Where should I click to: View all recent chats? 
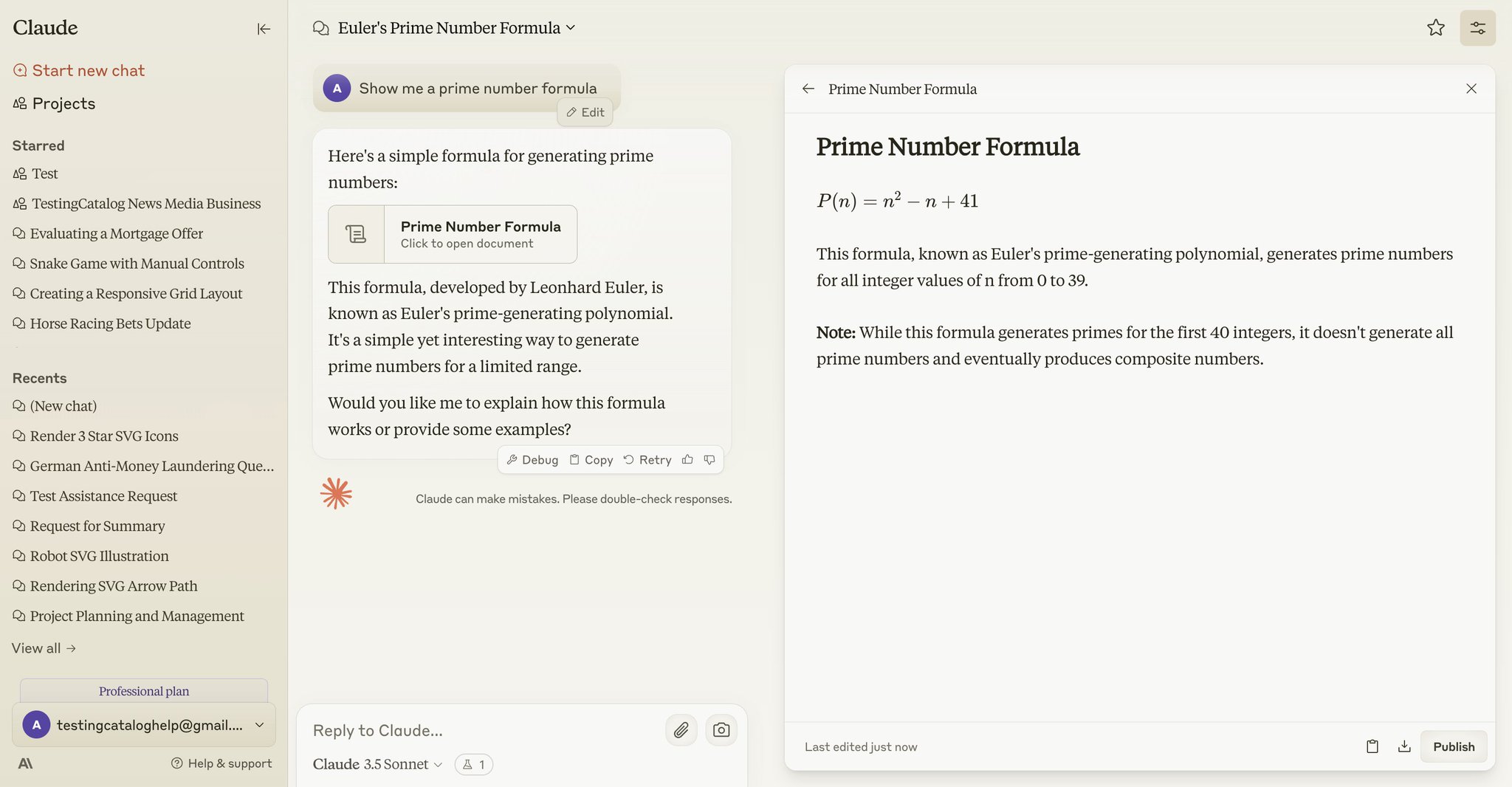tap(44, 648)
